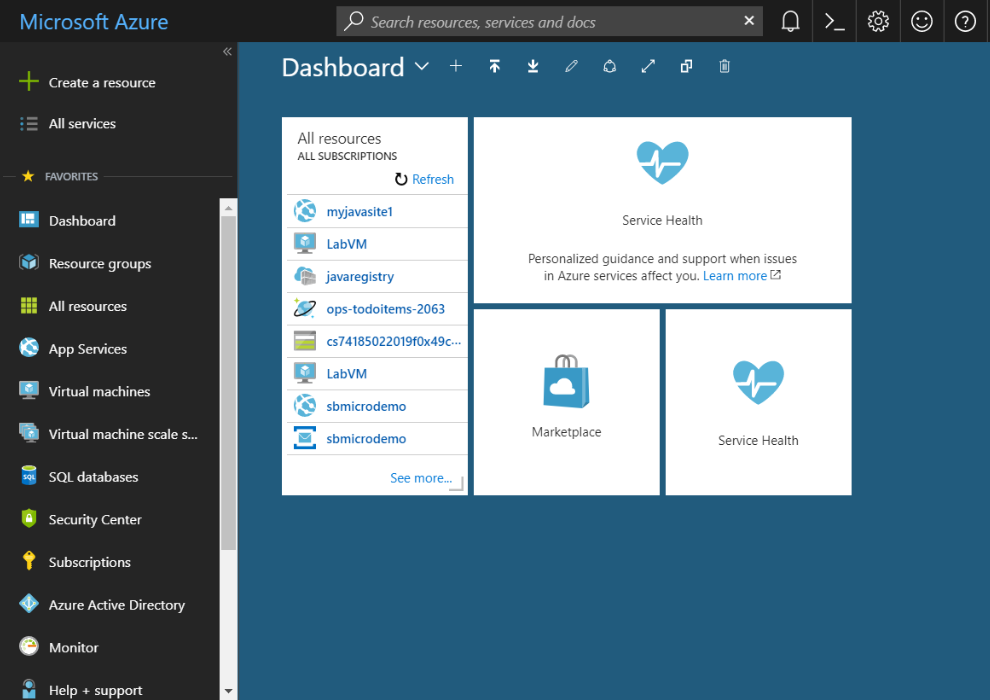Open Help + support
The image size is (990, 700).
tap(95, 691)
